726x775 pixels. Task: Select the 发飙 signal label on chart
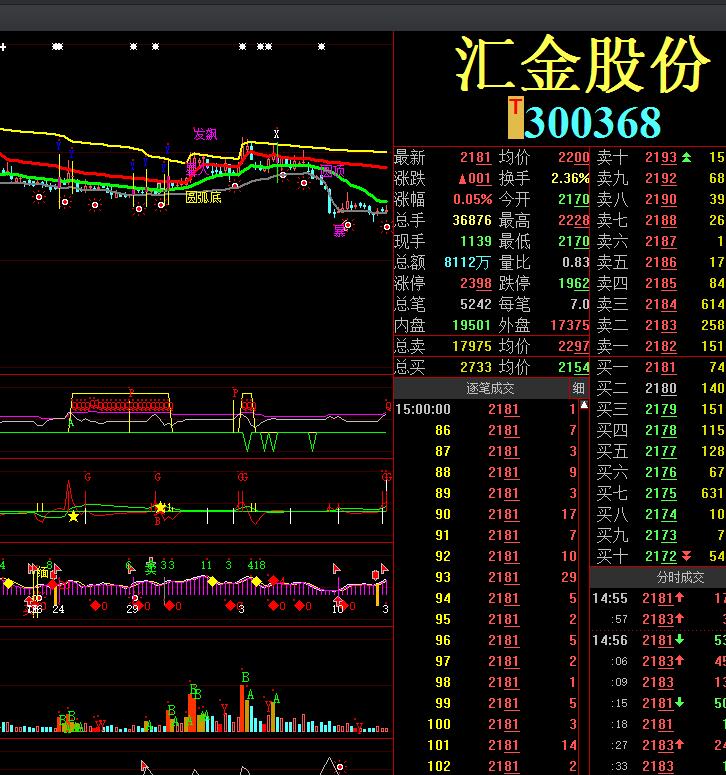[x=205, y=133]
